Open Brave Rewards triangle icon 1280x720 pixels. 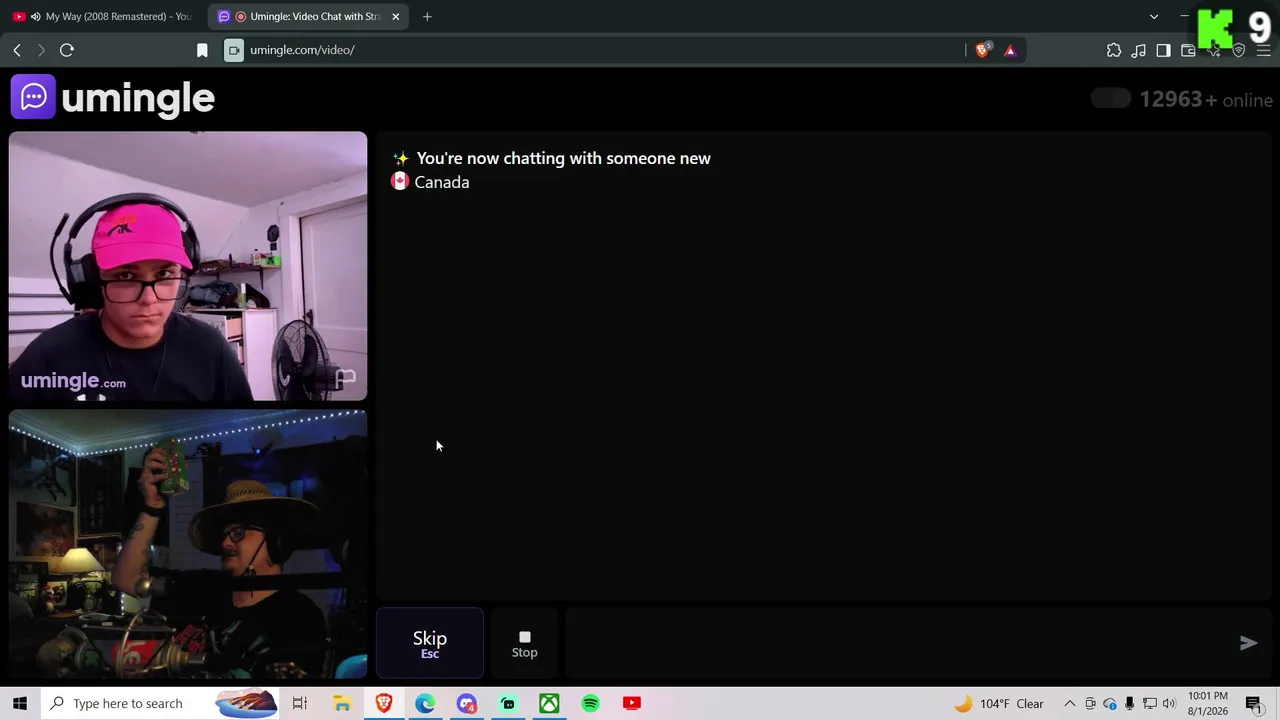(x=1010, y=50)
